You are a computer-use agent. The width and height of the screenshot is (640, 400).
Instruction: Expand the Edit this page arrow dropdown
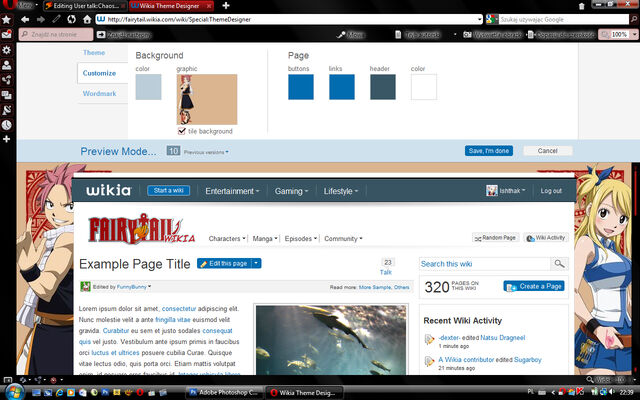[256, 264]
